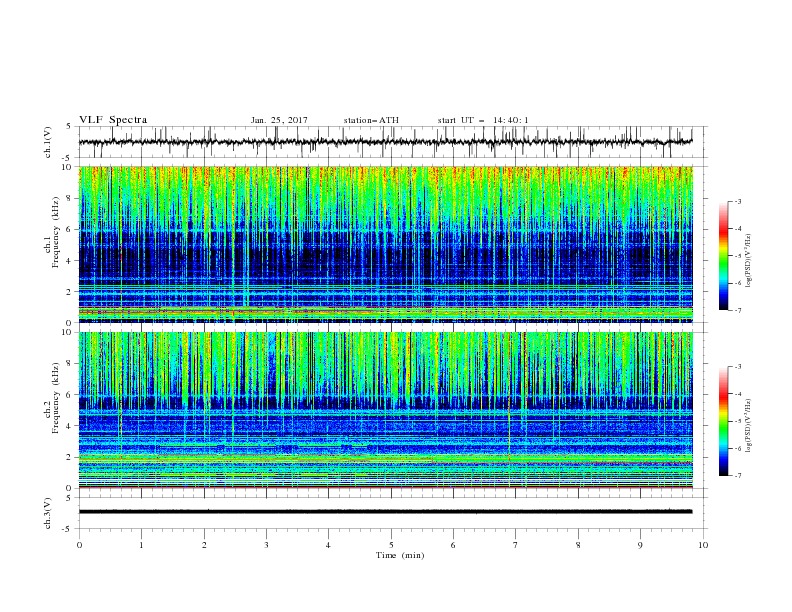Click the '2' kHz tick on ch.1 spectrogram
Image resolution: width=792 pixels, height=612 pixels.
tap(69, 292)
